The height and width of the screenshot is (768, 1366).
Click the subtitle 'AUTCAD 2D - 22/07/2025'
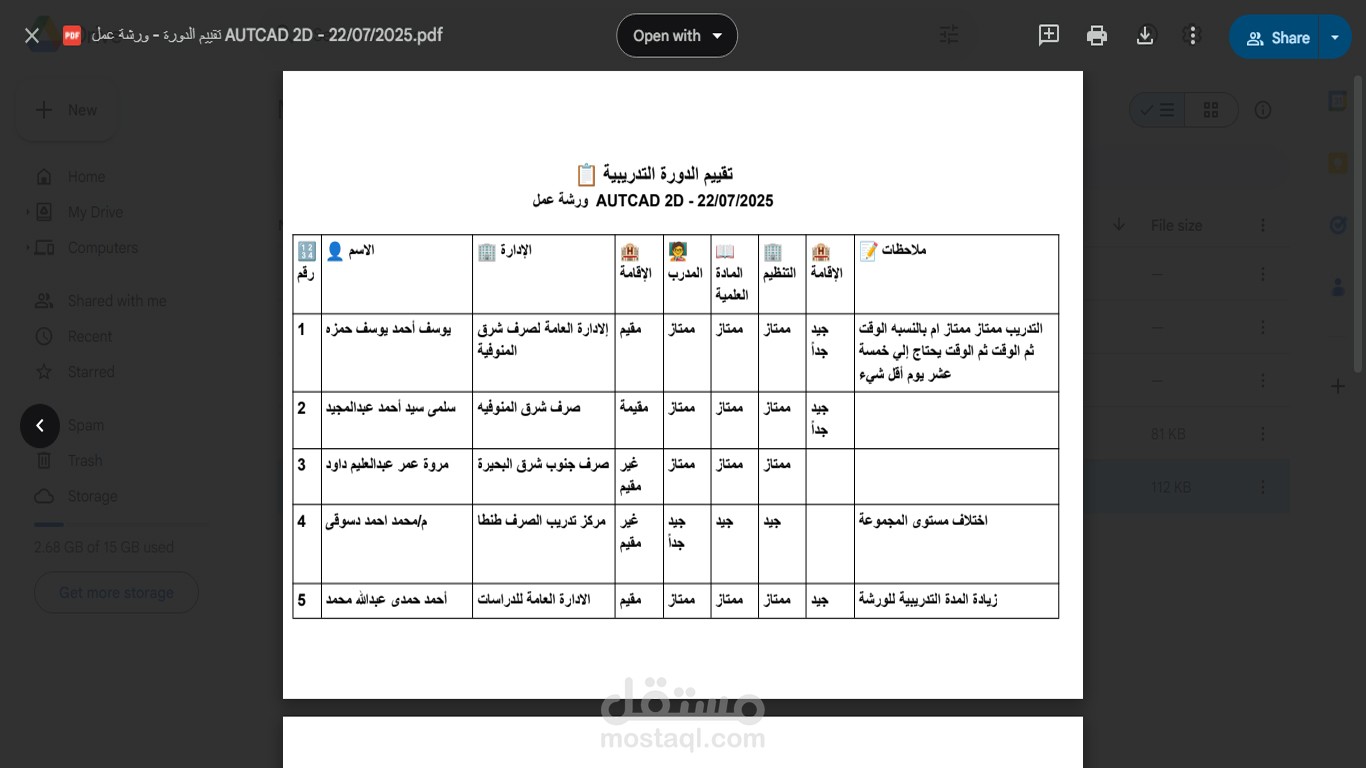684,201
